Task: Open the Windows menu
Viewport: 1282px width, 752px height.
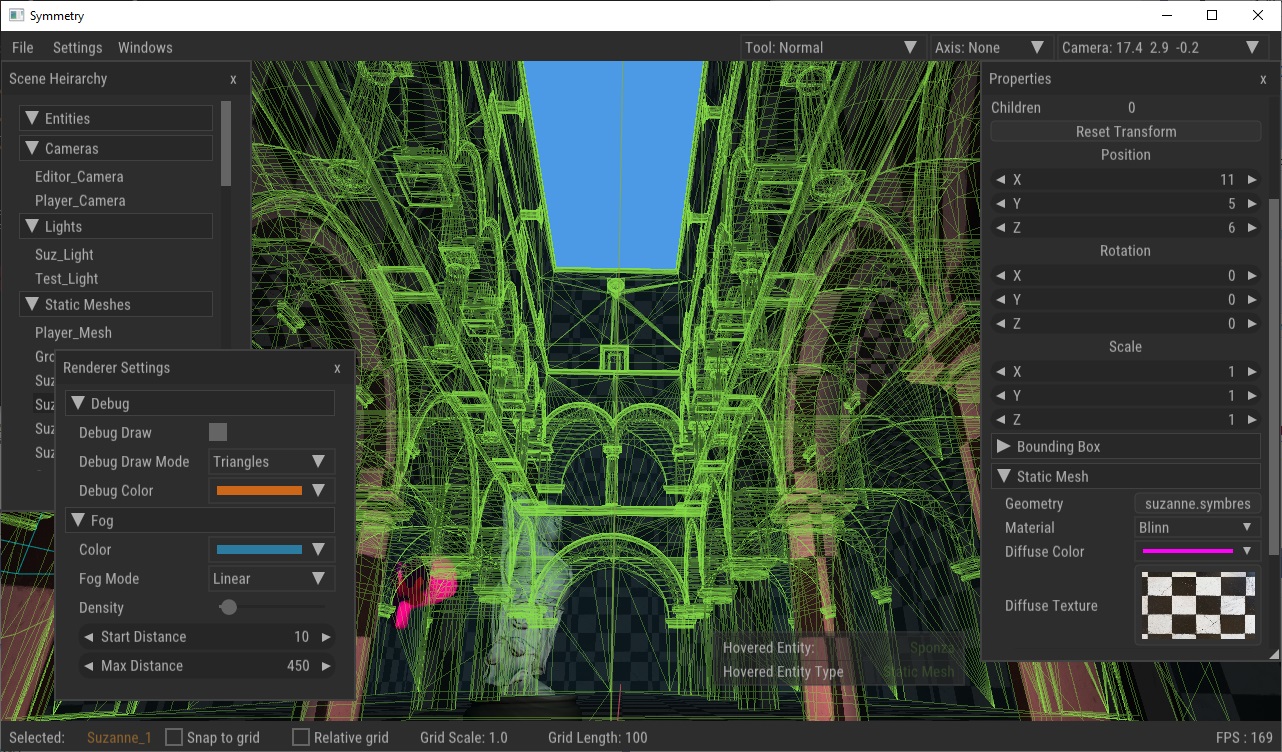Action: (145, 47)
